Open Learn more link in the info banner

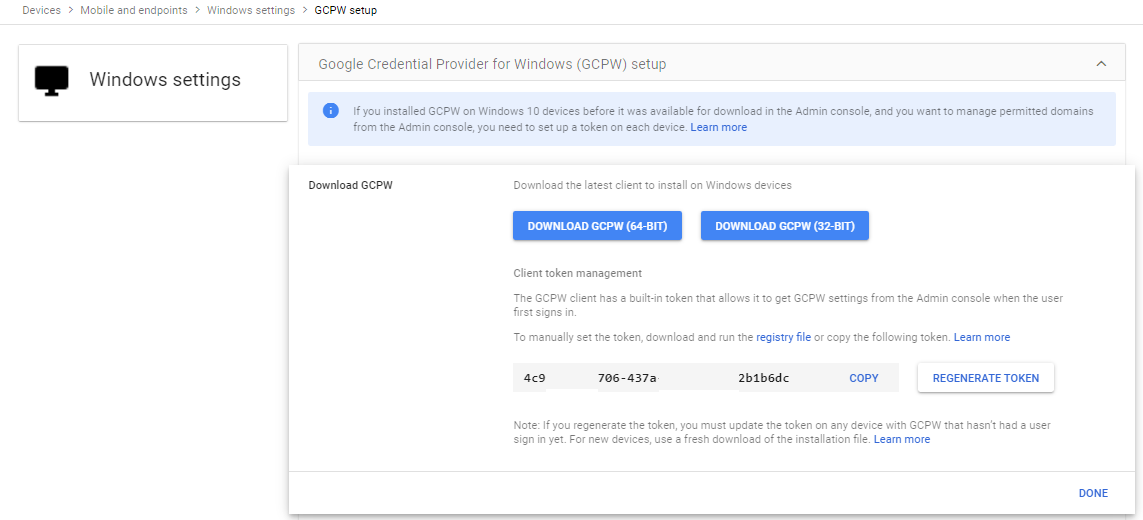click(719, 127)
